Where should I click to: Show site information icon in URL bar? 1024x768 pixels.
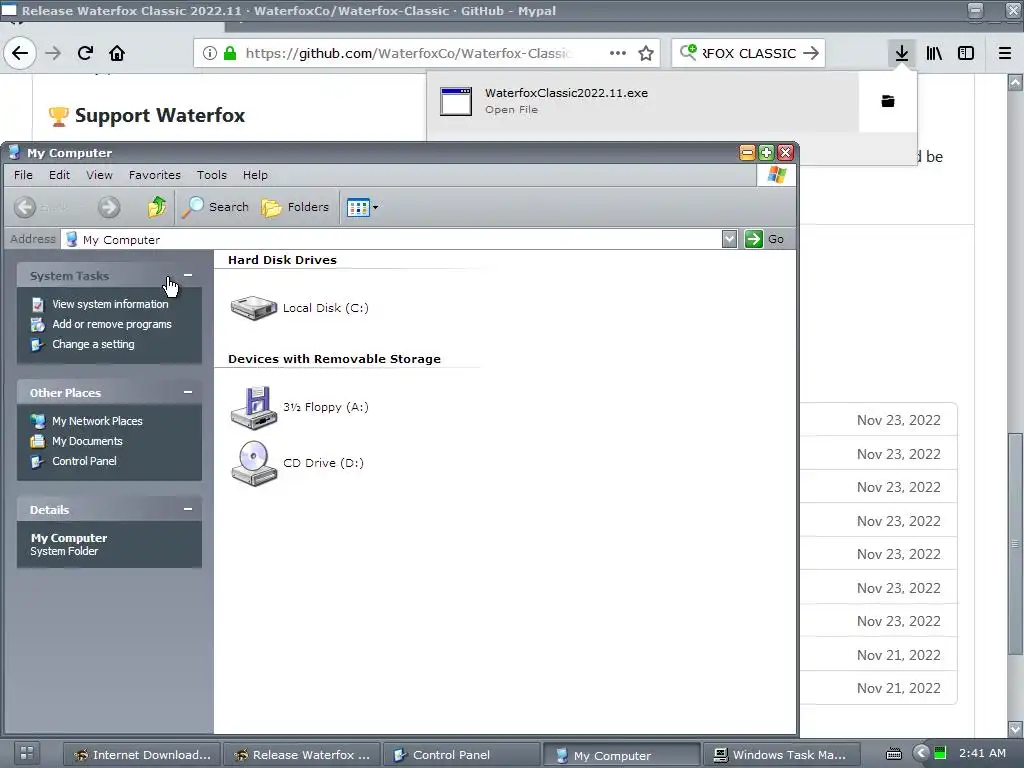point(210,53)
